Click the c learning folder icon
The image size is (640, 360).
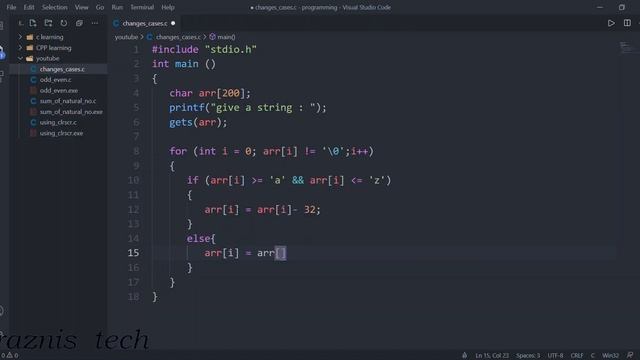[x=30, y=37]
